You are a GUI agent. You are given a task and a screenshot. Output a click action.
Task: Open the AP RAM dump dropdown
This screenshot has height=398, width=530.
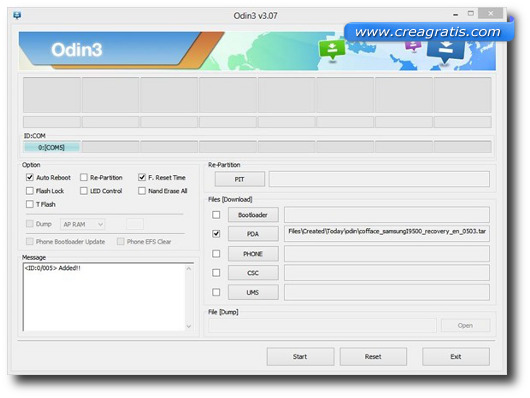pyautogui.click(x=82, y=224)
